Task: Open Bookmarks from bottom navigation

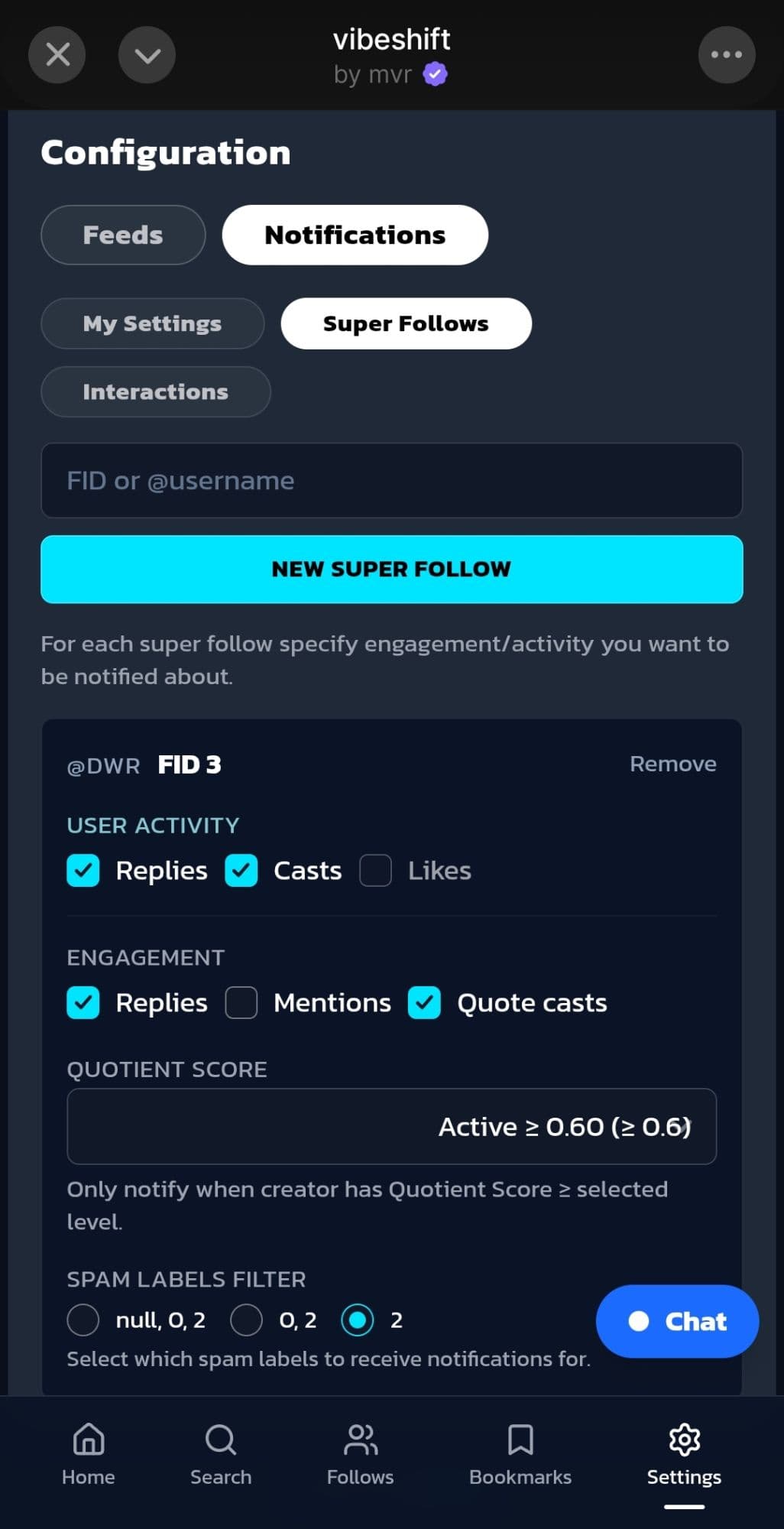Action: [x=519, y=1440]
